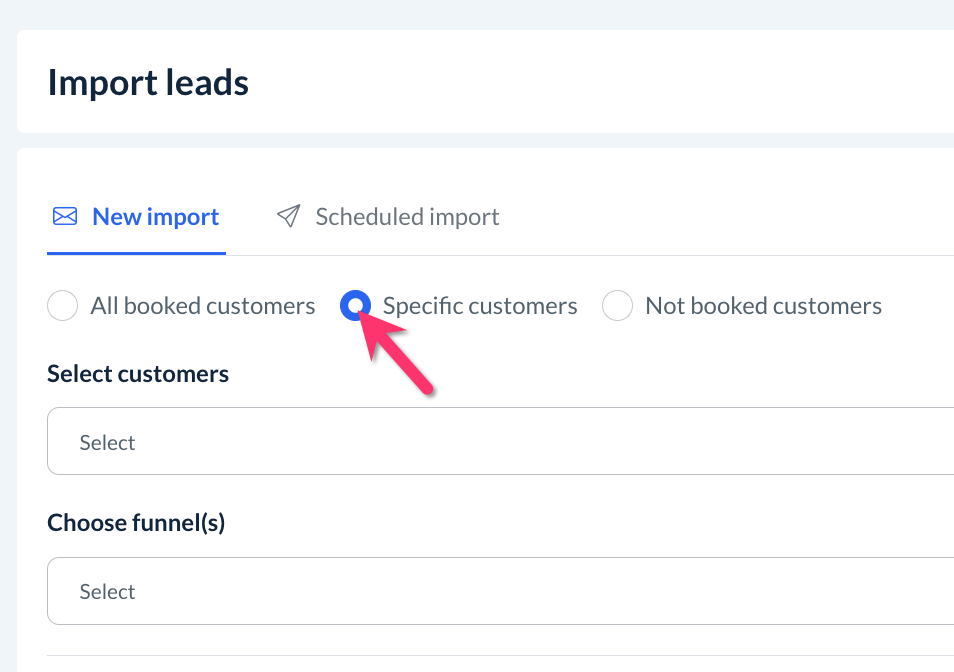Click the "Specific customers" label text
This screenshot has width=954, height=672.
480,306
